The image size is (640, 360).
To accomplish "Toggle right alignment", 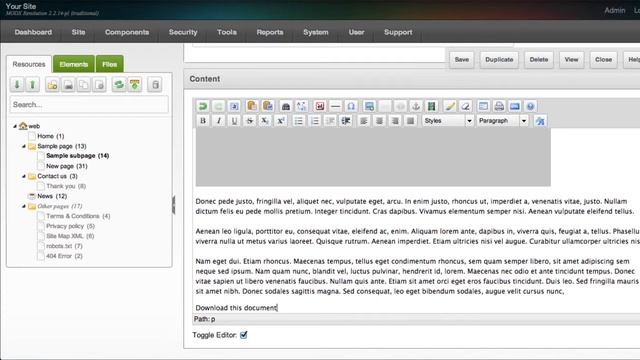I will pos(395,121).
